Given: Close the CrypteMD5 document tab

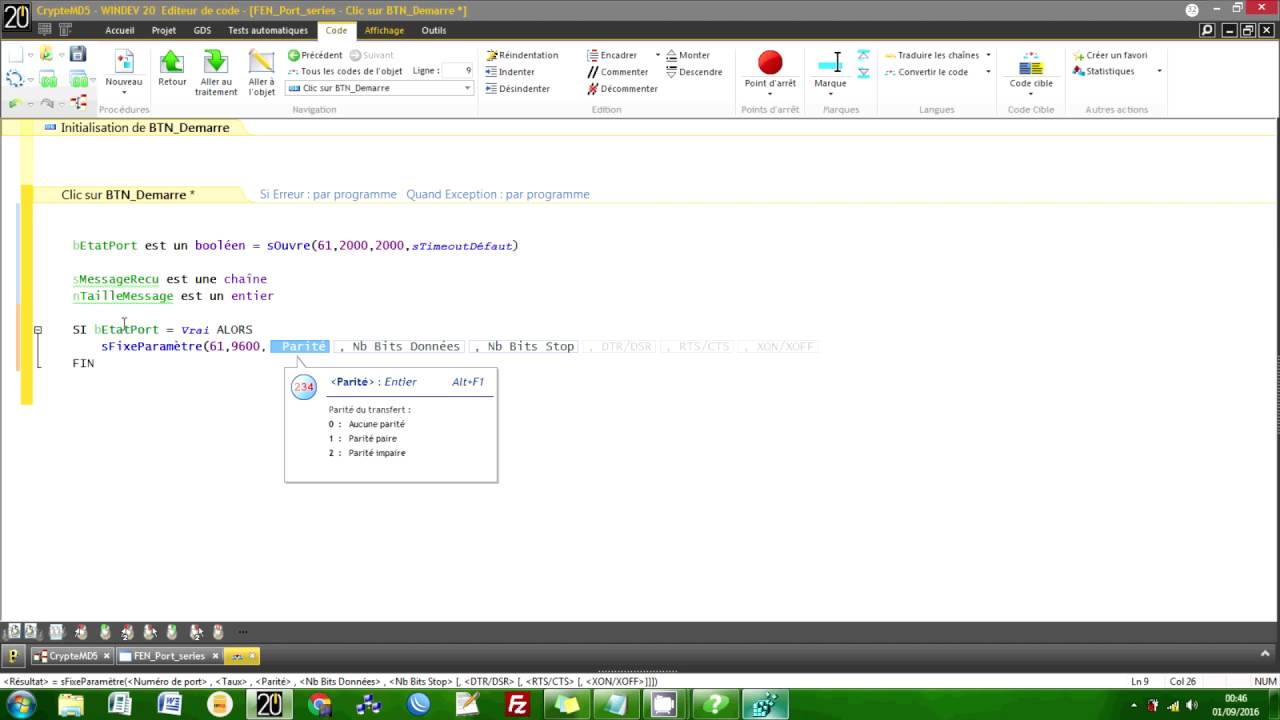Looking at the screenshot, I should coord(107,656).
